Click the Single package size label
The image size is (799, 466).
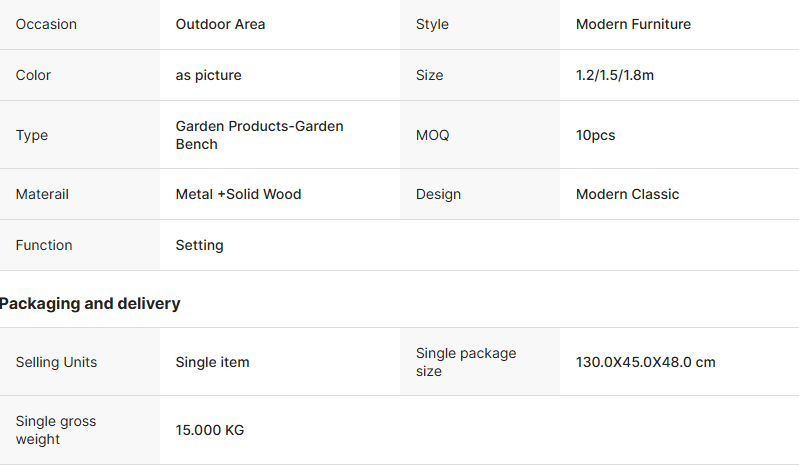point(466,362)
